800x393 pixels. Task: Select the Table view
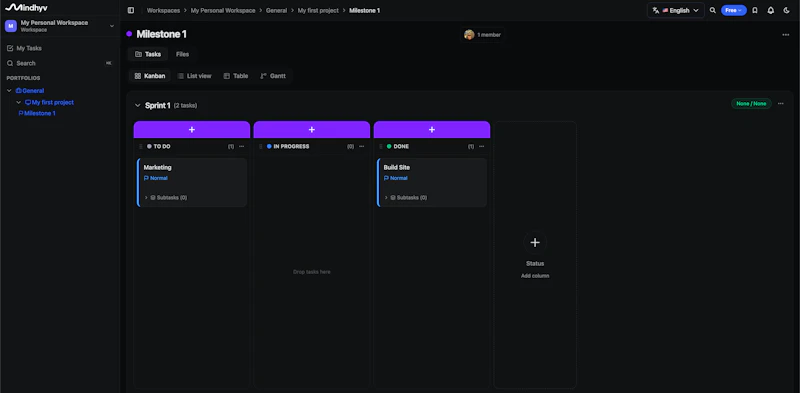236,76
